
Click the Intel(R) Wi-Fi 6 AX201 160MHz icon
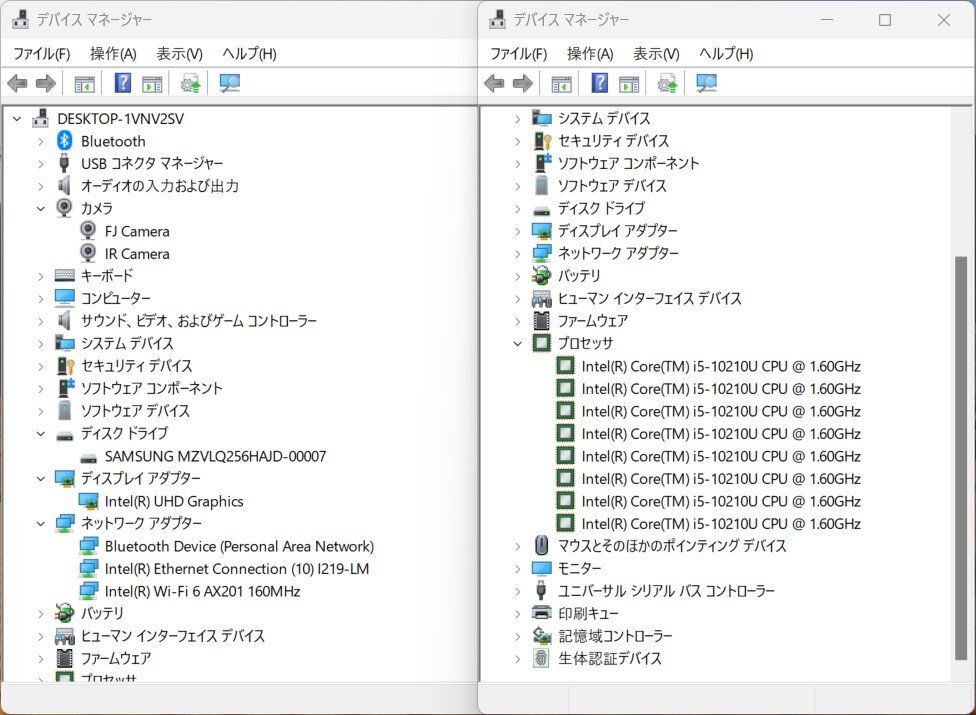(x=88, y=591)
